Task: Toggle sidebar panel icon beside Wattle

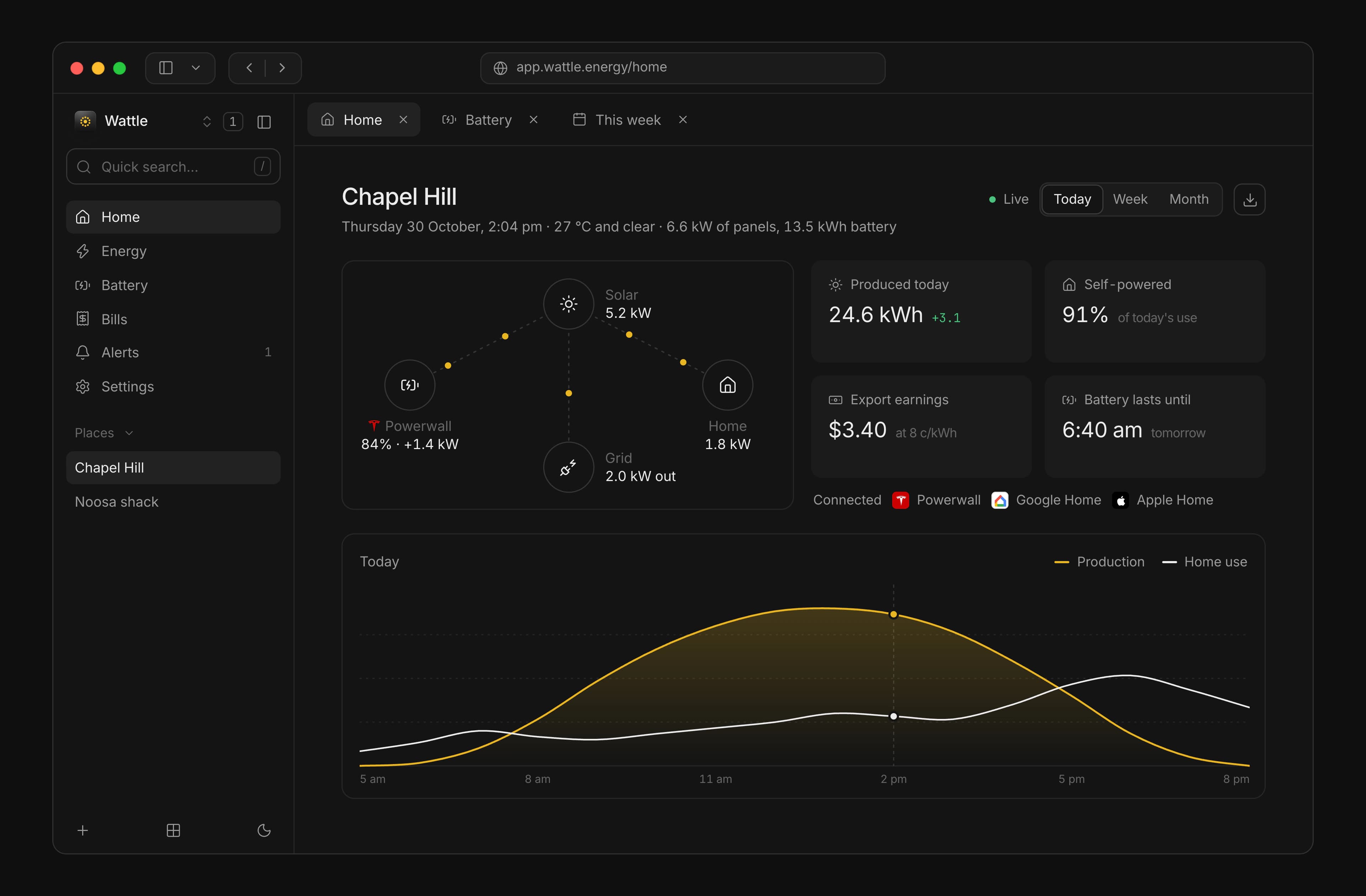Action: pos(264,122)
